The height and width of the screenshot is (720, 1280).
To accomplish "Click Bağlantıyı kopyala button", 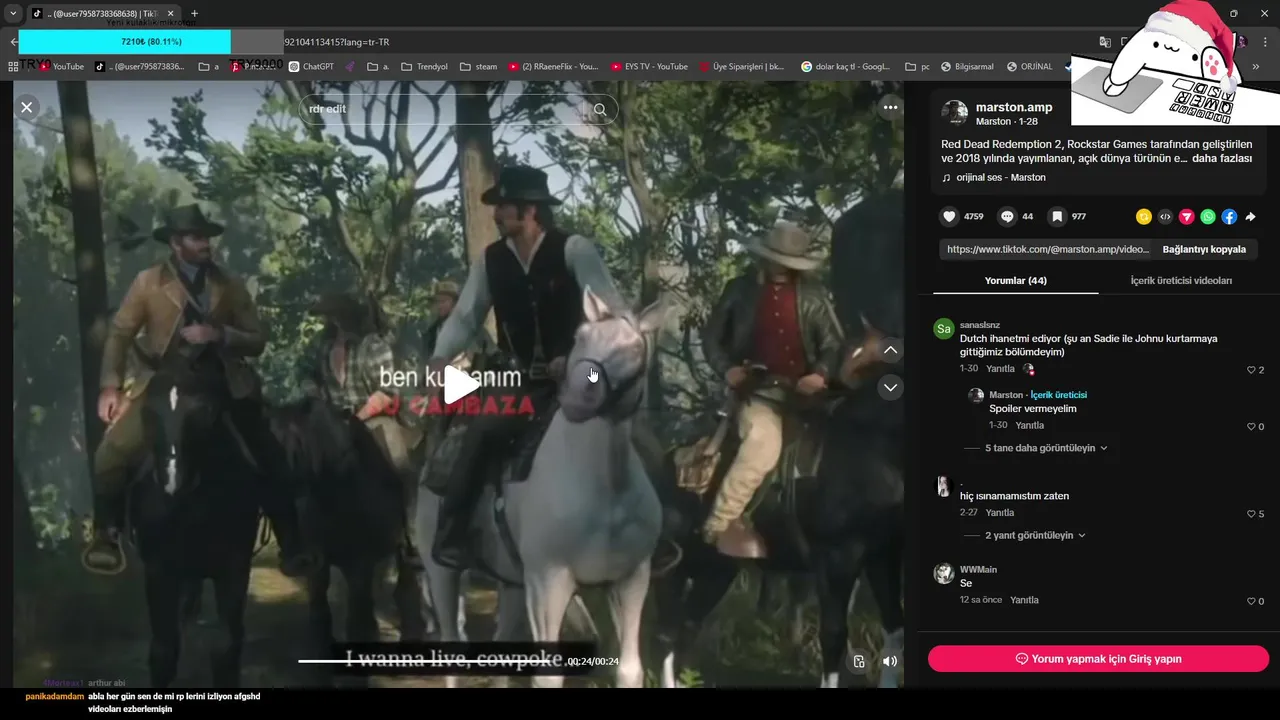I will pos(1204,249).
